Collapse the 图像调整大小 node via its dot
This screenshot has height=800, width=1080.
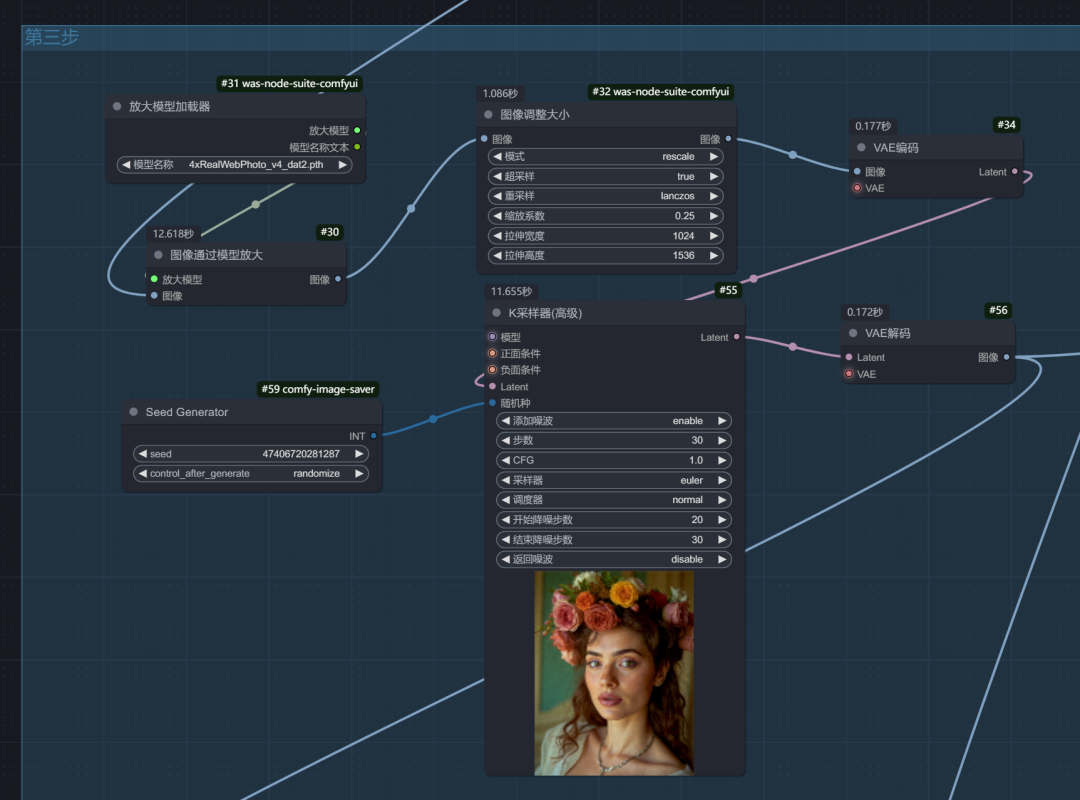pos(488,114)
